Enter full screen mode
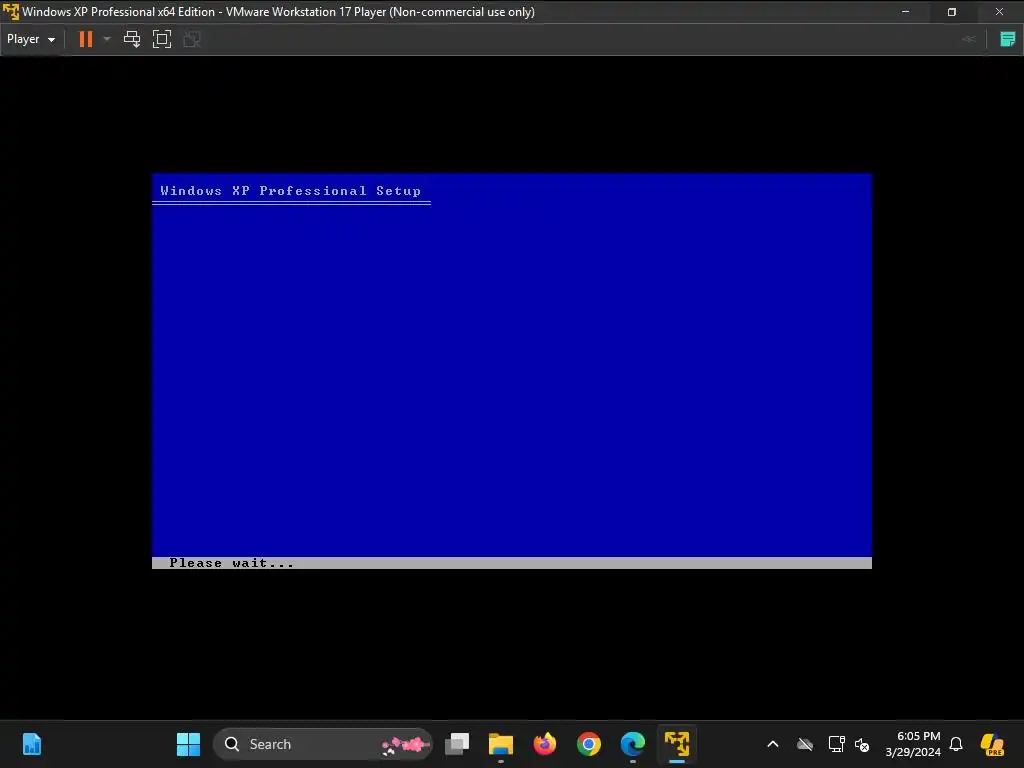Image resolution: width=1024 pixels, height=768 pixels. coord(162,39)
